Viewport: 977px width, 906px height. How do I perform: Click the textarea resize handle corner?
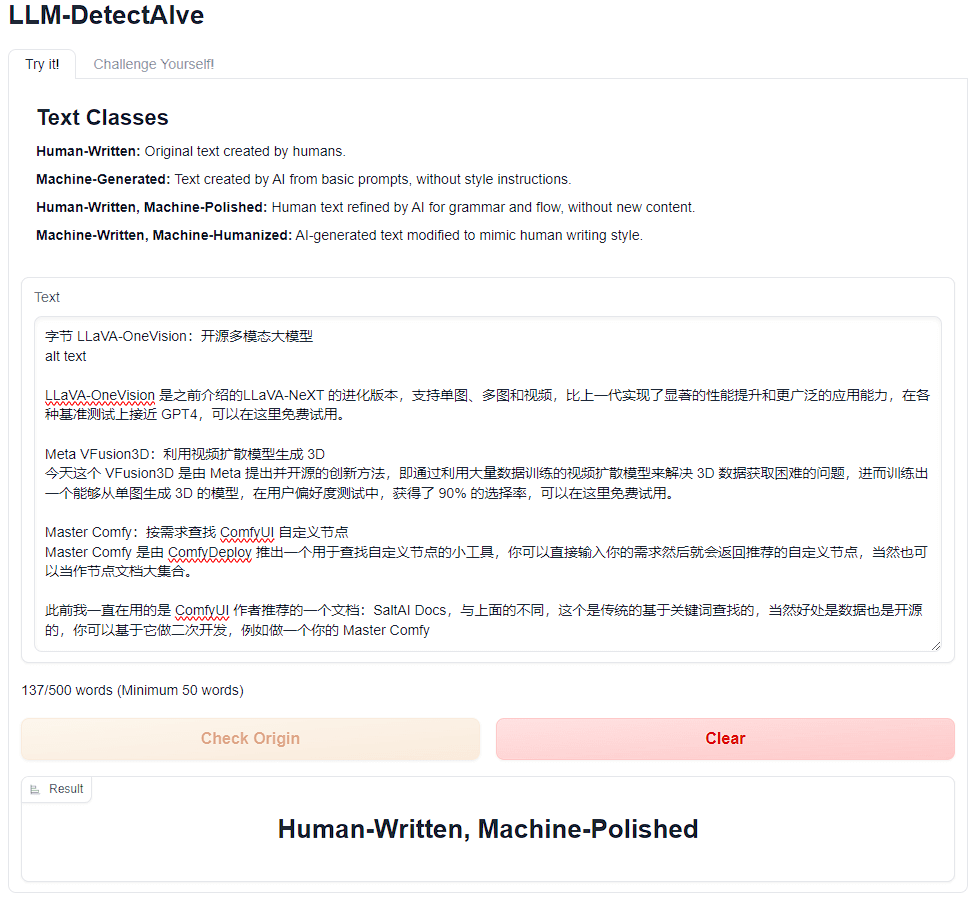click(936, 646)
